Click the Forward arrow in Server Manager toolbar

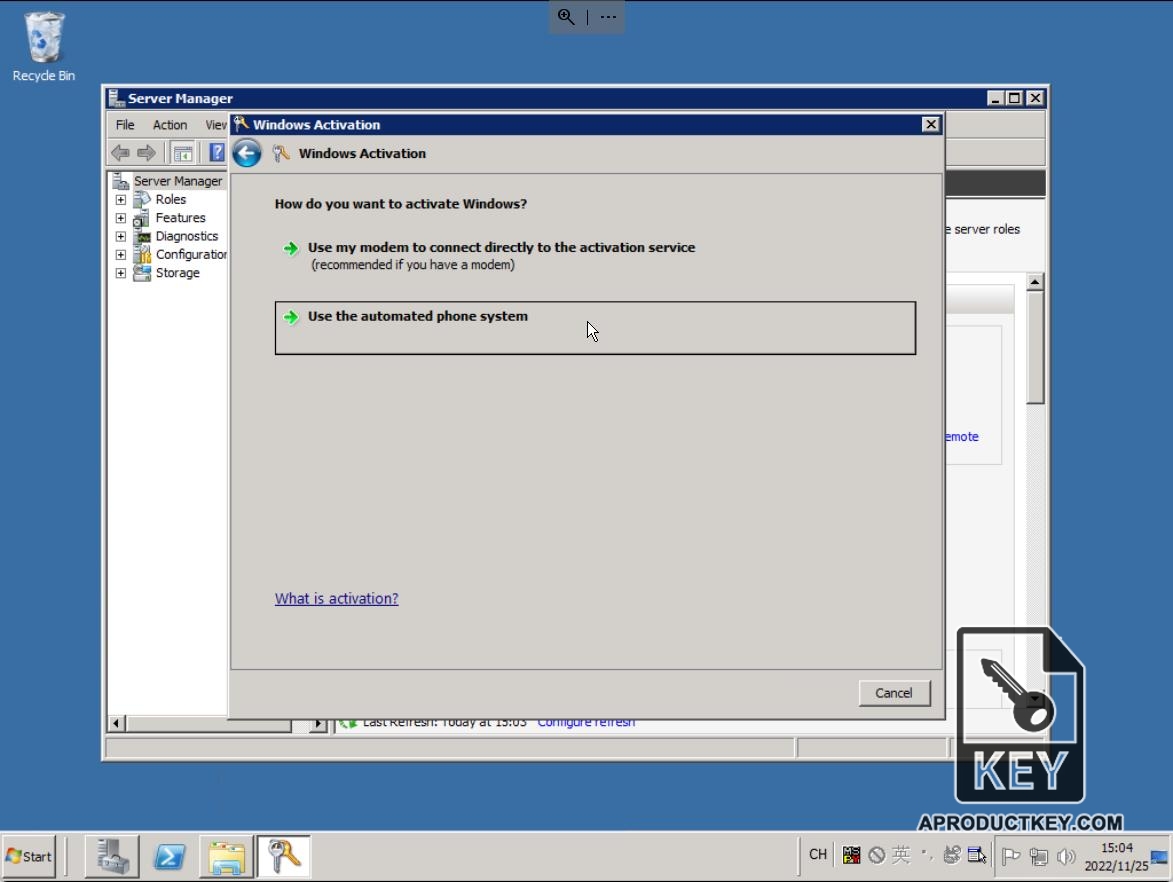(147, 153)
